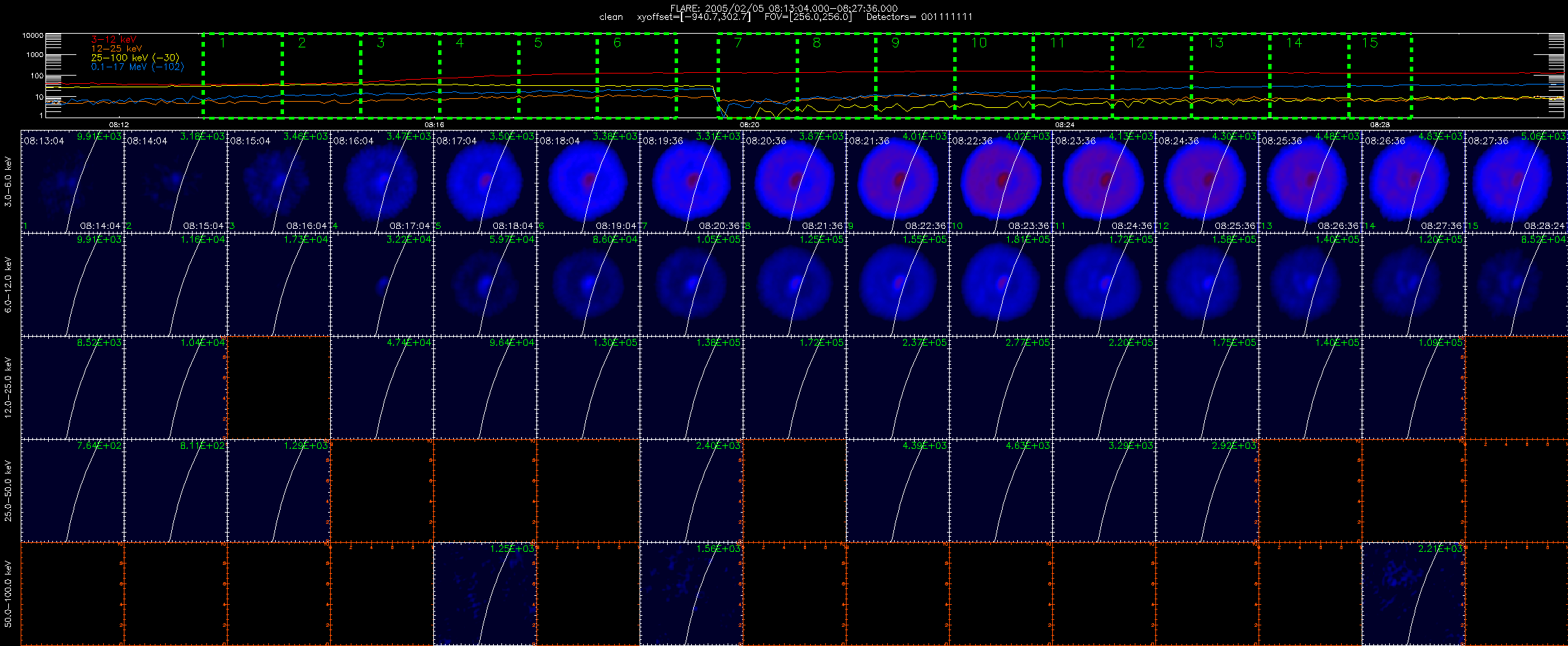
Task: Click the 5.06E+03 peak value label
Action: [1544, 136]
